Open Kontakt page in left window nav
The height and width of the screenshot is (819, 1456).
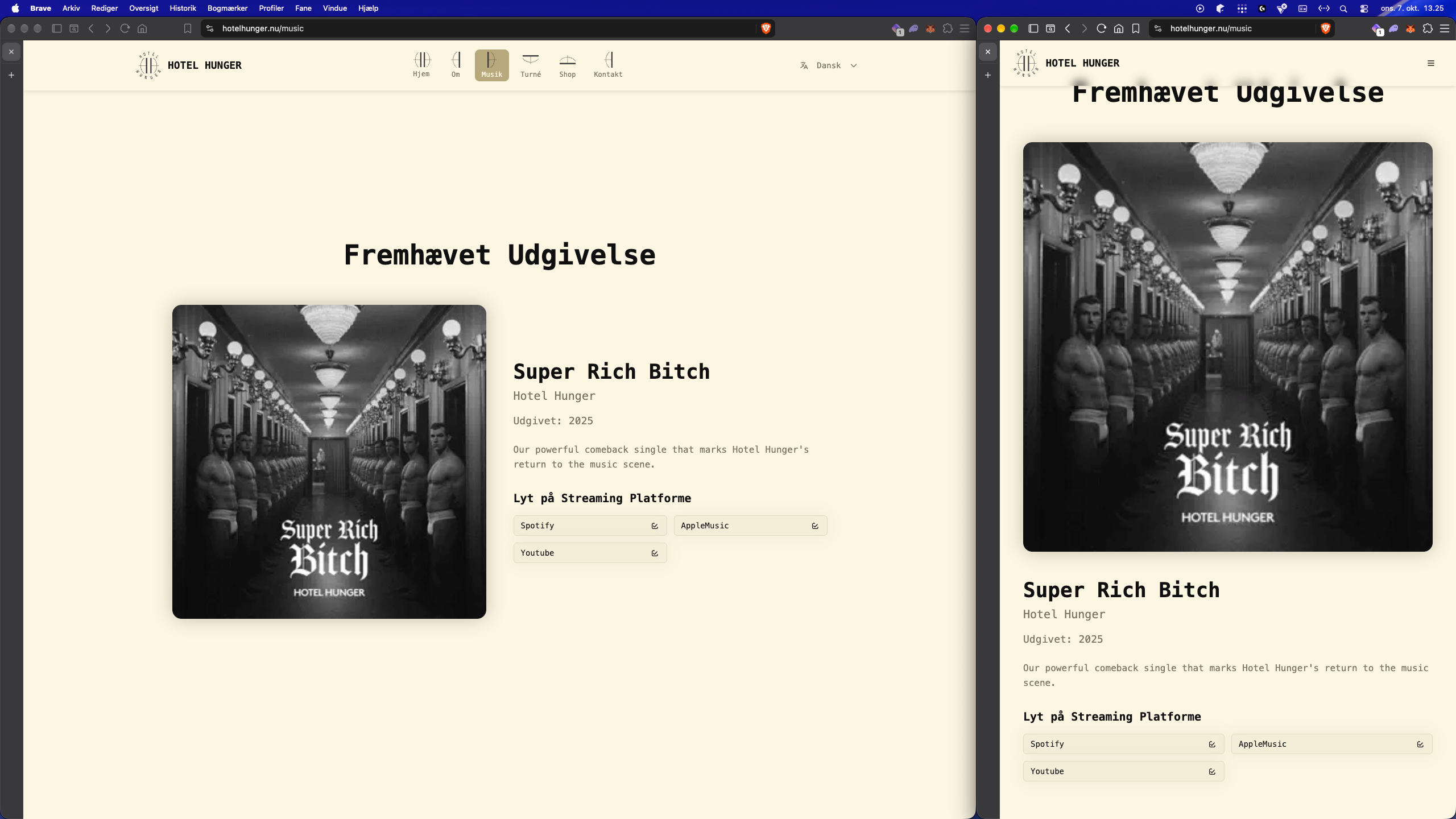pos(608,65)
